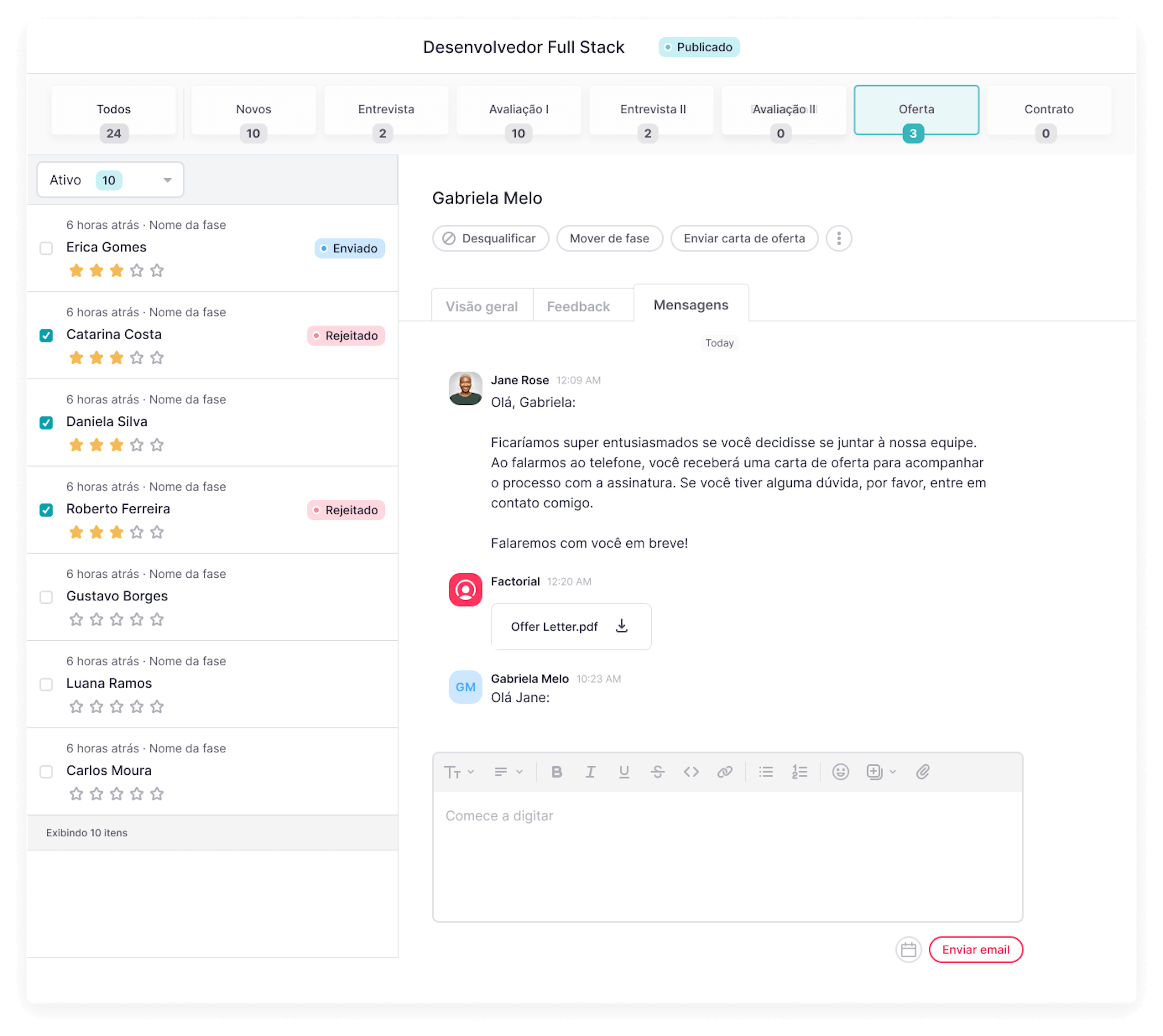
Task: Open the calendar schedule icon beside Enviar email
Action: click(908, 949)
